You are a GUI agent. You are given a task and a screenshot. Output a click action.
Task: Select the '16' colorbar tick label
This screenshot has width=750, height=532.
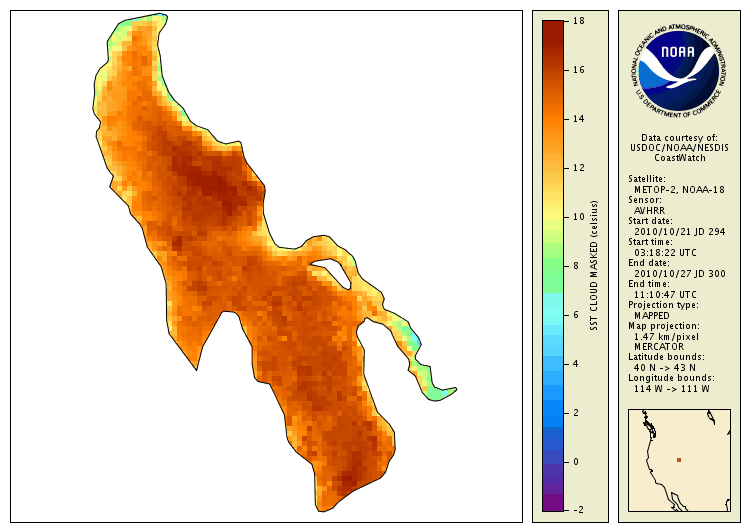click(578, 70)
